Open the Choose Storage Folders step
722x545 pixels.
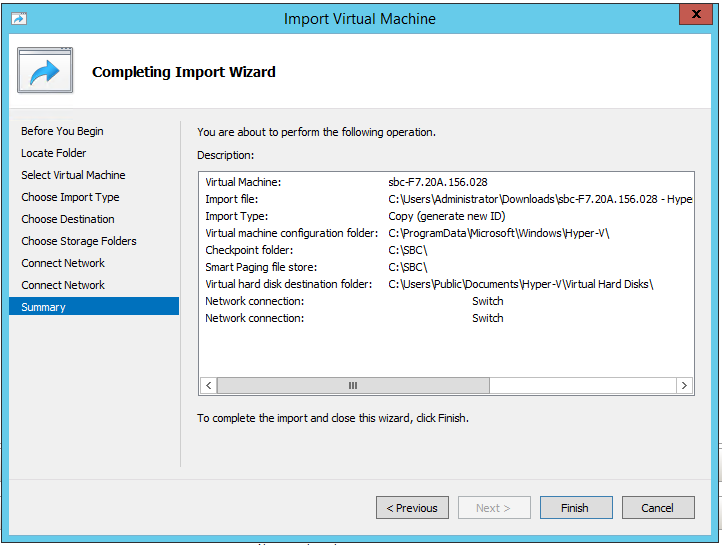(x=79, y=241)
